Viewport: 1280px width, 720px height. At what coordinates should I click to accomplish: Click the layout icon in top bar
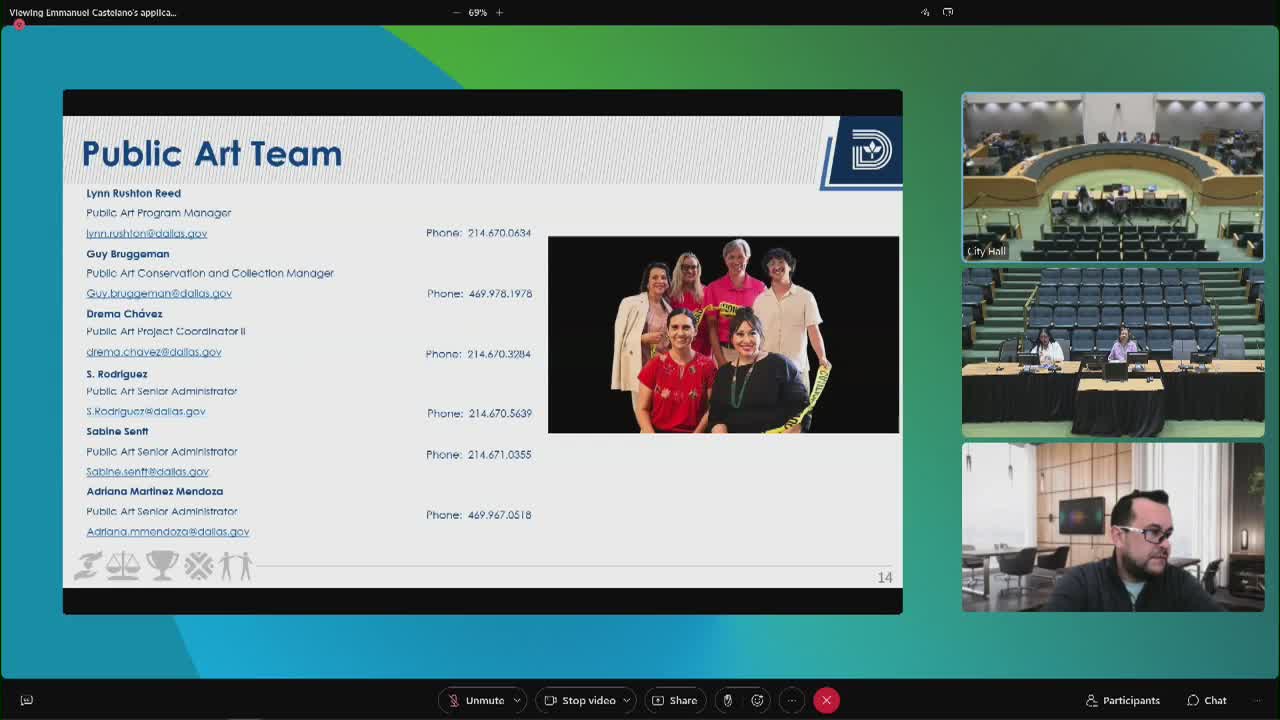pos(925,12)
